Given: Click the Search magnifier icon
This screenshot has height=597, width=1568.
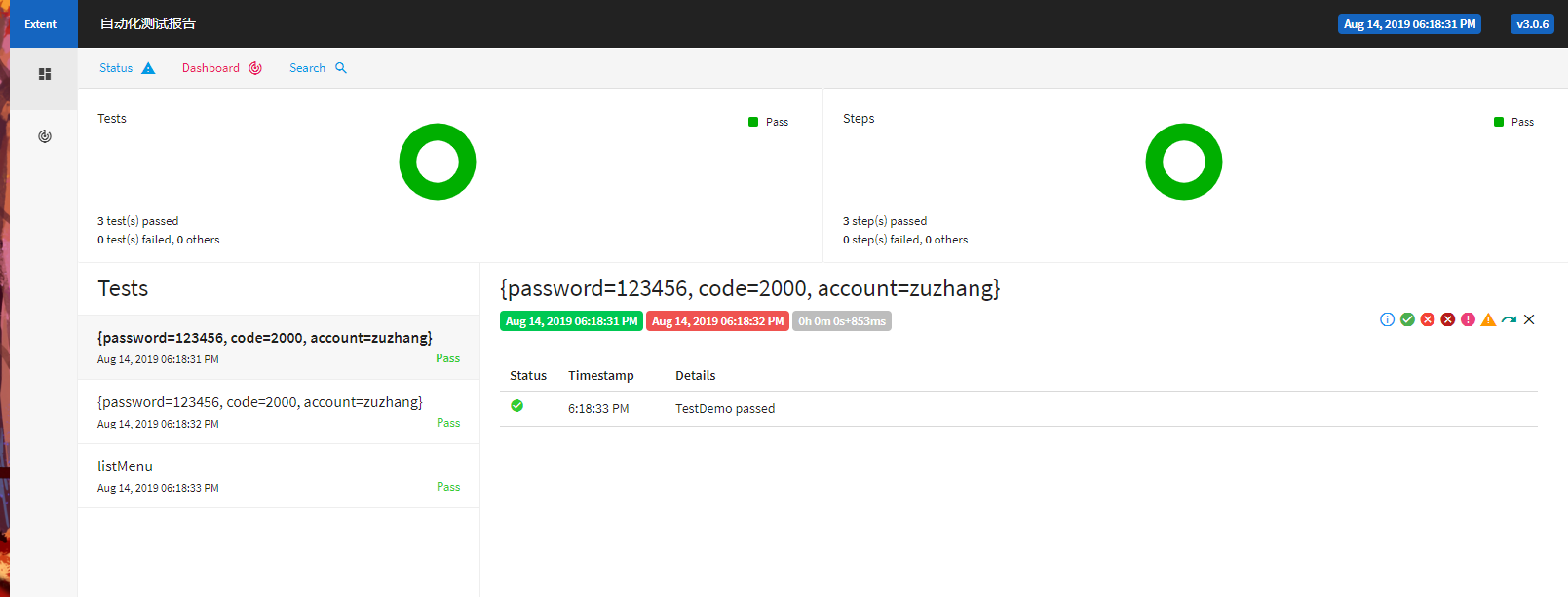Looking at the screenshot, I should pyautogui.click(x=341, y=68).
